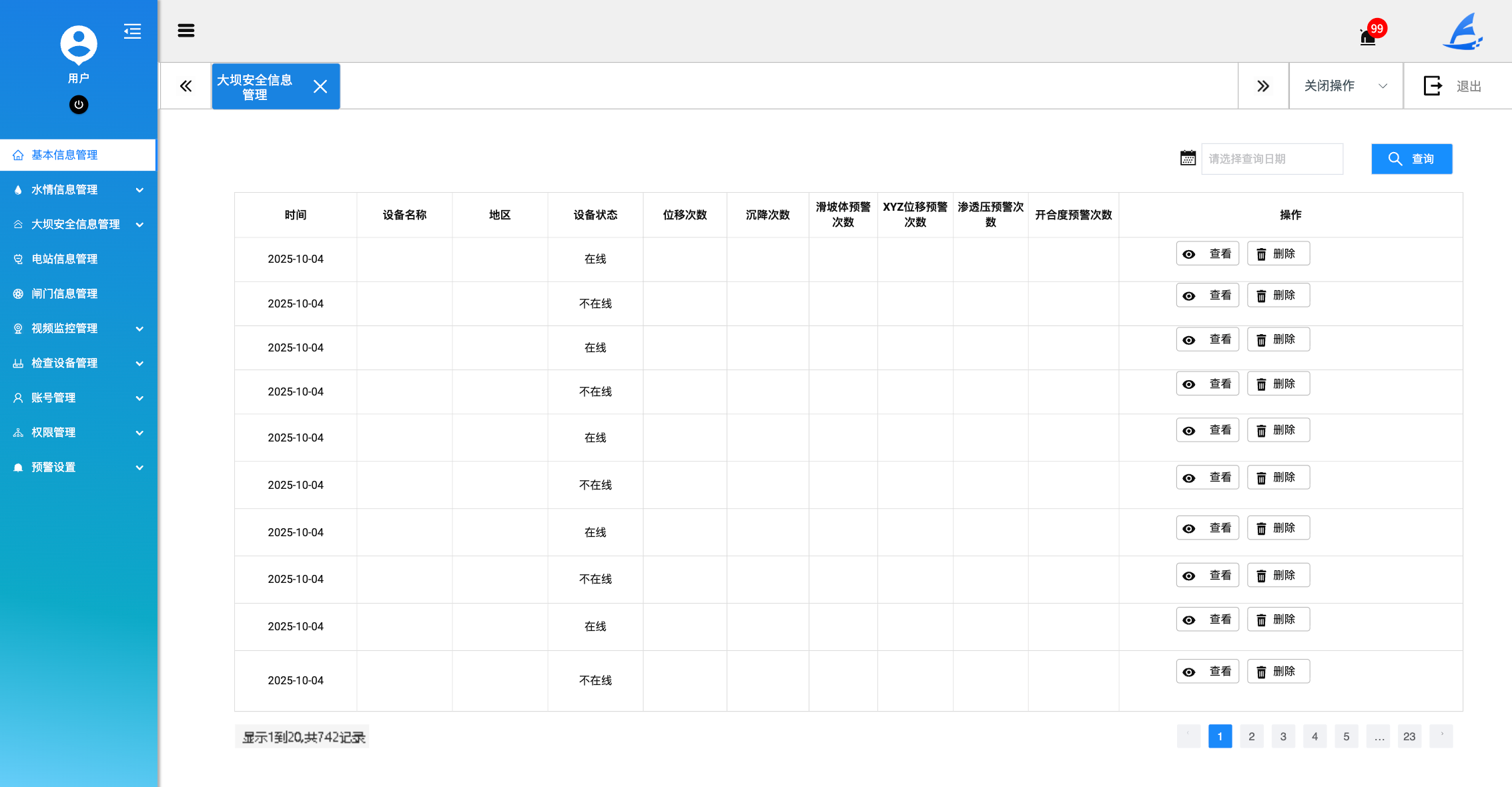This screenshot has width=1512, height=787.
Task: Click the user power button icon
Action: [x=79, y=105]
